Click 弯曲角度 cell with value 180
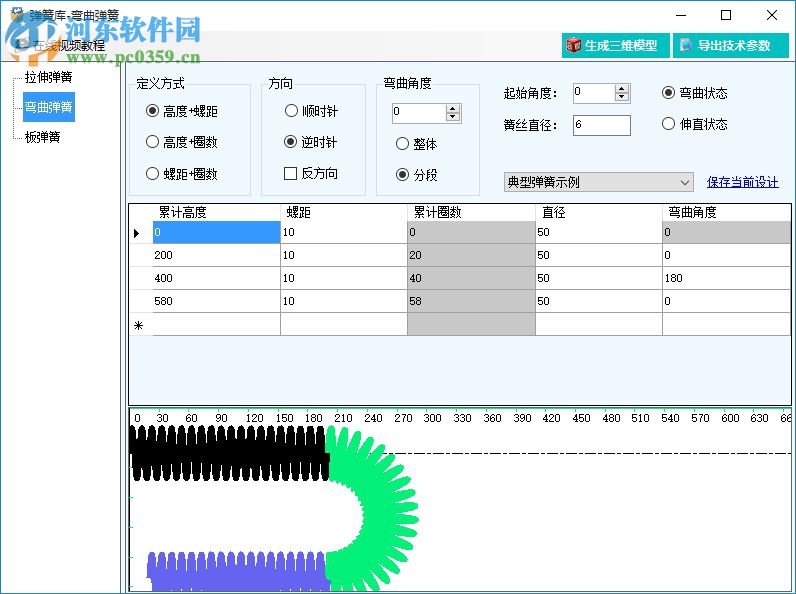 click(x=726, y=278)
